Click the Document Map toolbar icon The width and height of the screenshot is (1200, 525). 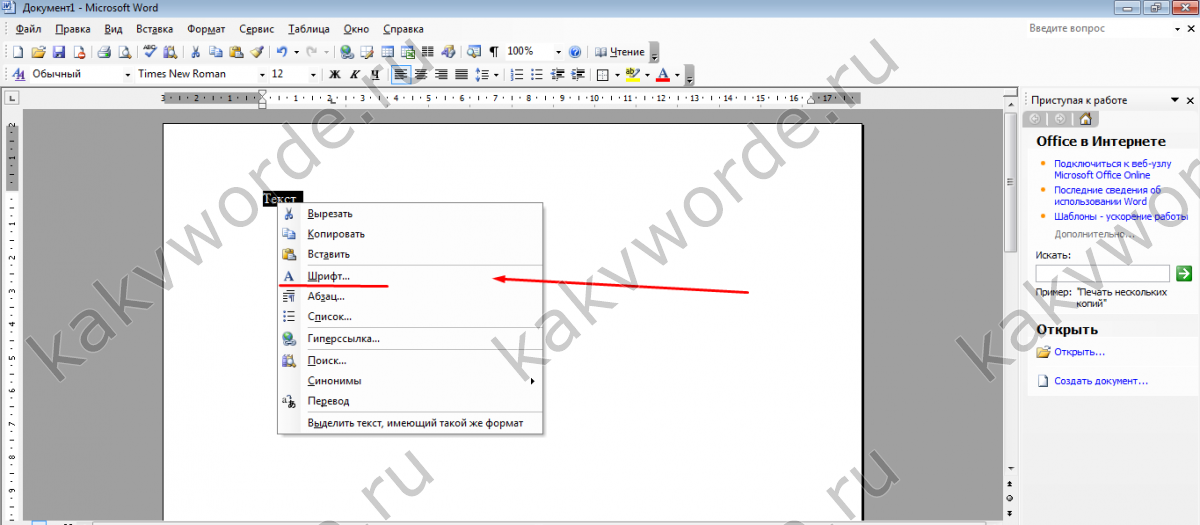click(474, 51)
